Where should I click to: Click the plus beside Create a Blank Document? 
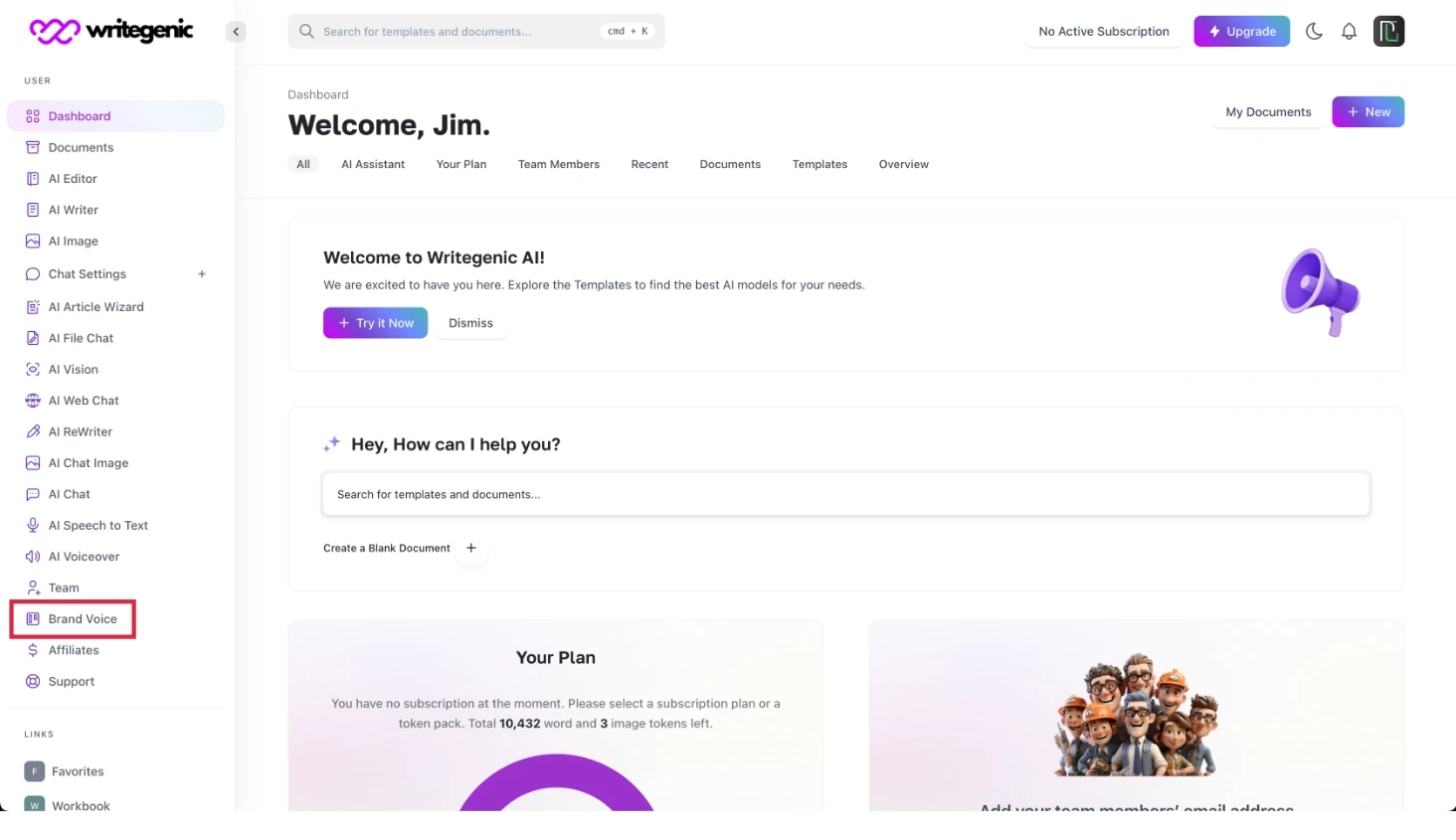(471, 549)
